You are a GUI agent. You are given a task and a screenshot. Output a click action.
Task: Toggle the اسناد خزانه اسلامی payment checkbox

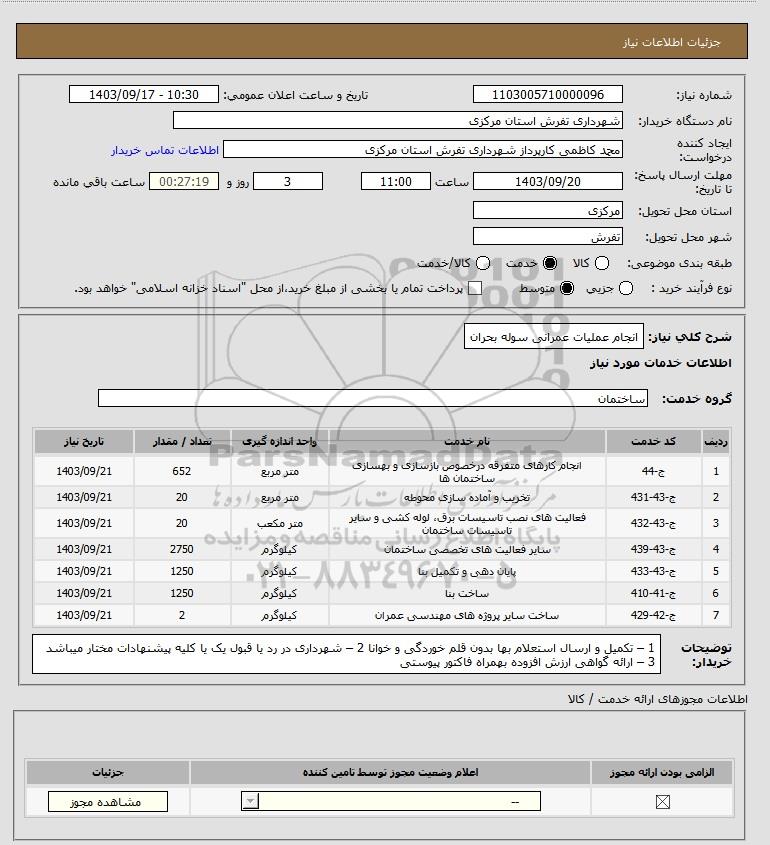click(x=474, y=288)
